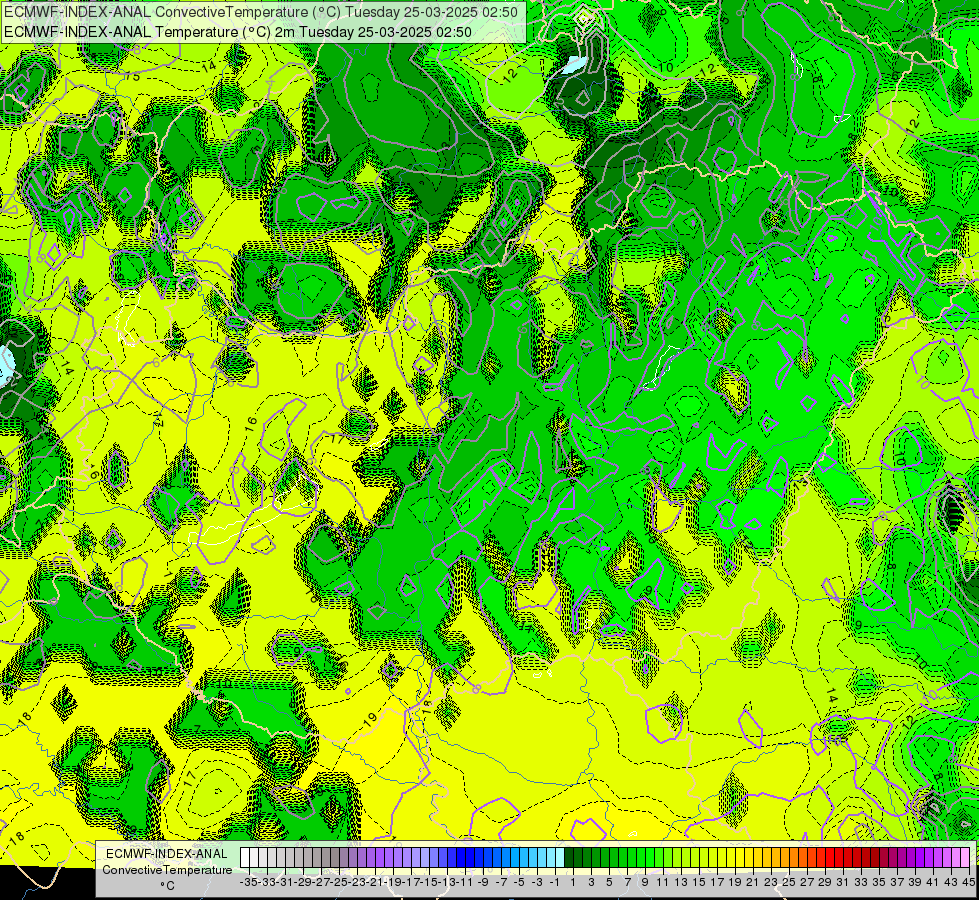Click the legend scale label -1
Image resolution: width=979 pixels, height=900 pixels.
click(x=556, y=882)
